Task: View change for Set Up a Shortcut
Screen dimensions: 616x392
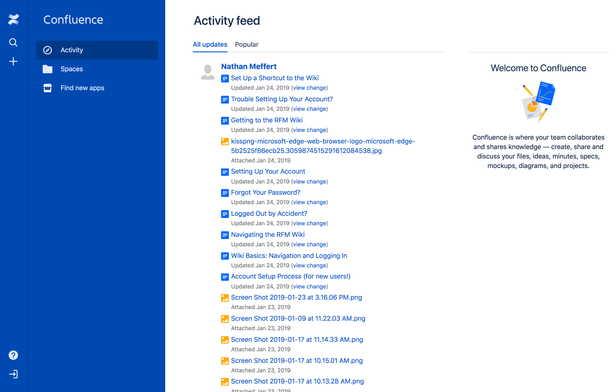Action: (310, 88)
